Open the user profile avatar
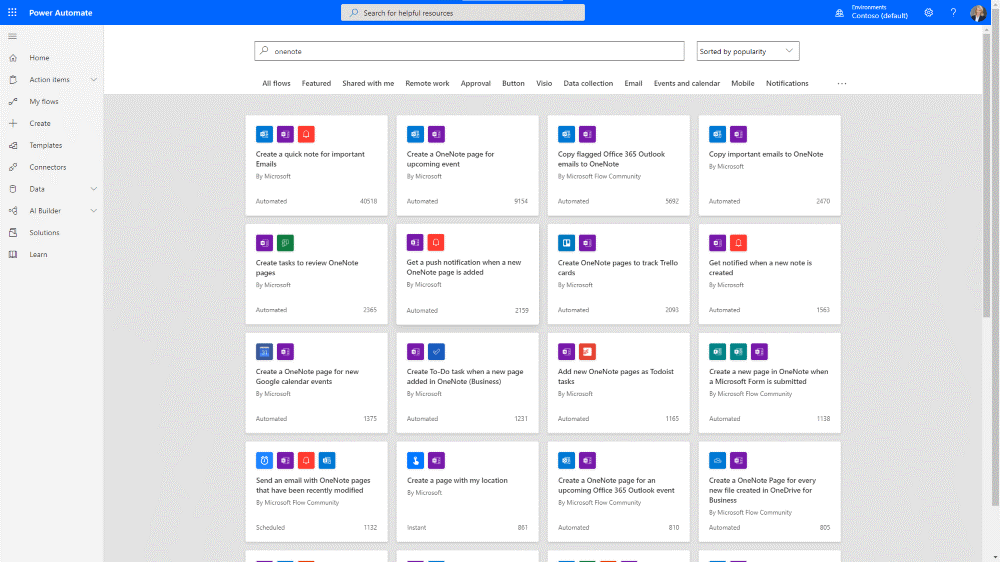This screenshot has height=562, width=1000. click(x=977, y=13)
